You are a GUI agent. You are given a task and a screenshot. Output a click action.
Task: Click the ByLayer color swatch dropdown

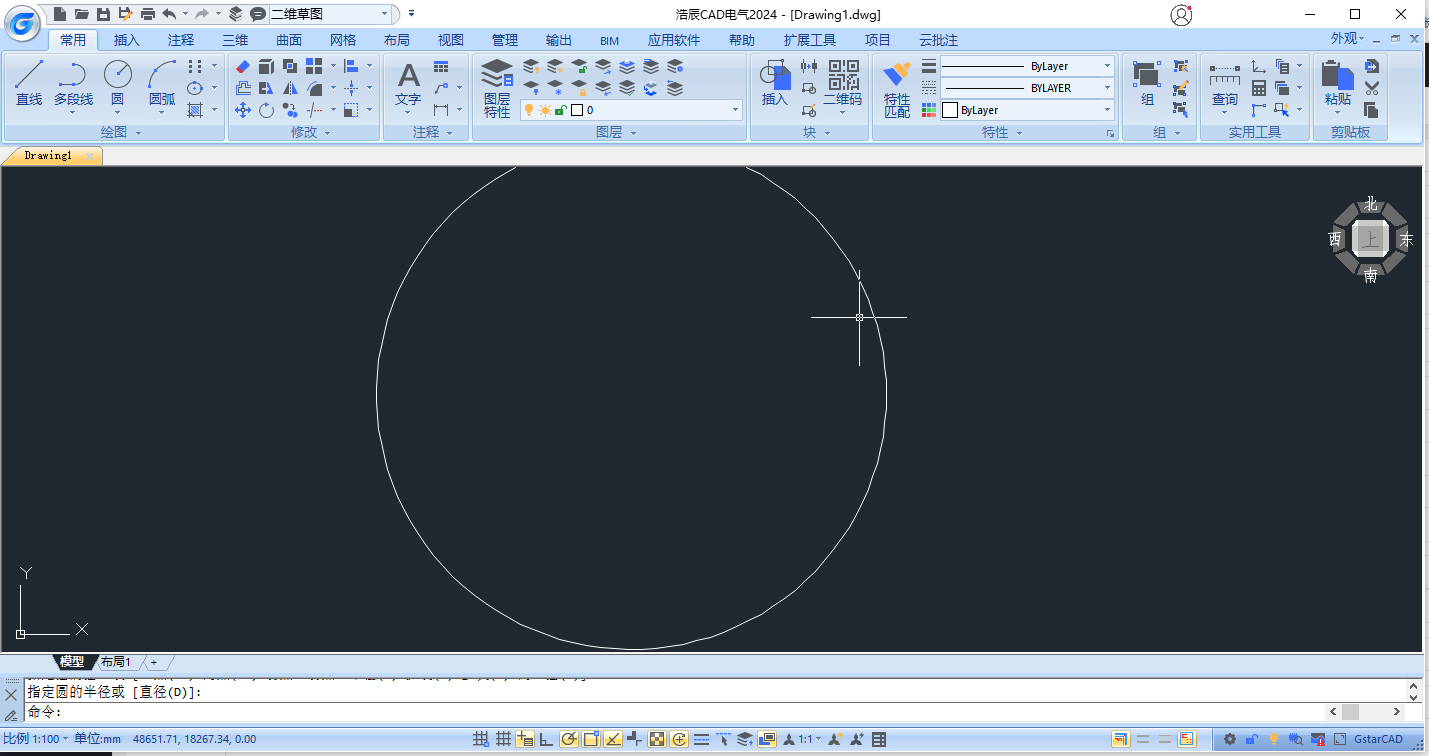1027,110
